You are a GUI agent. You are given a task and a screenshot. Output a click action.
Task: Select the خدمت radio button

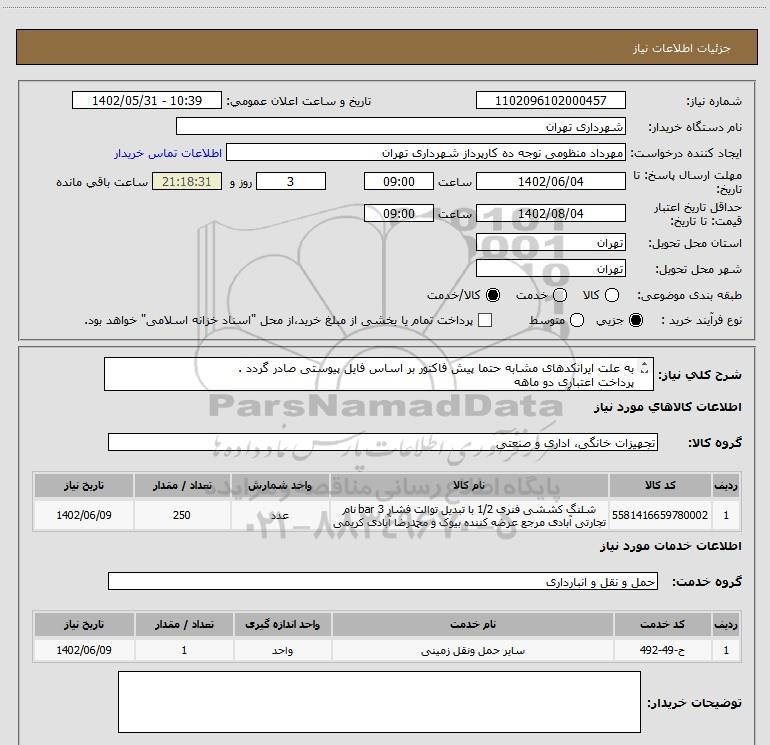[560, 295]
